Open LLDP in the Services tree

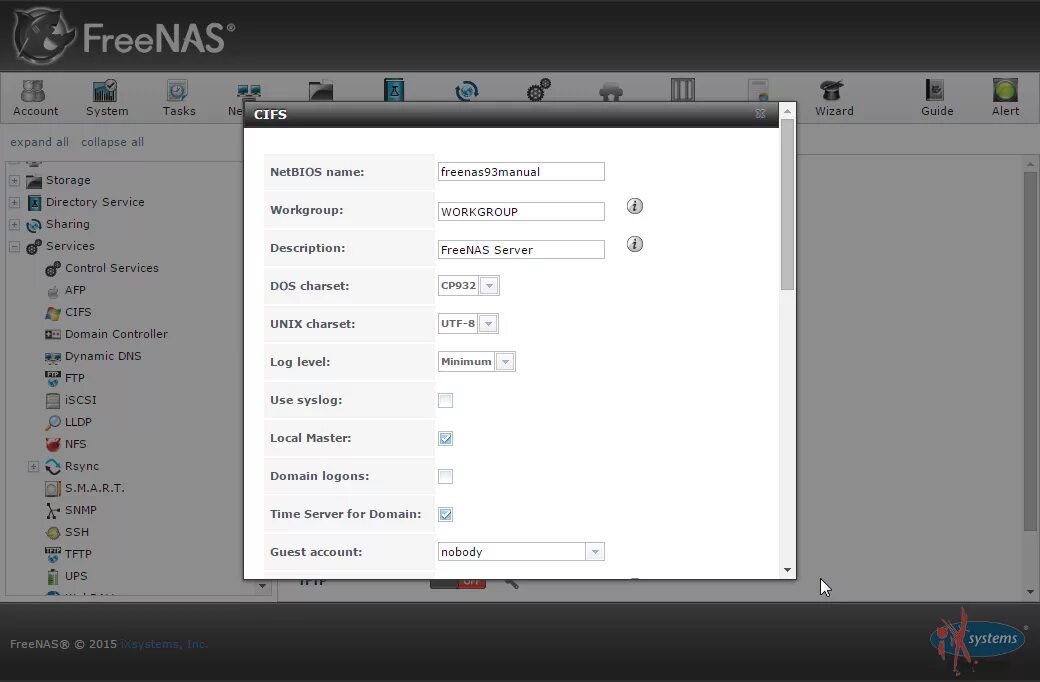[78, 422]
